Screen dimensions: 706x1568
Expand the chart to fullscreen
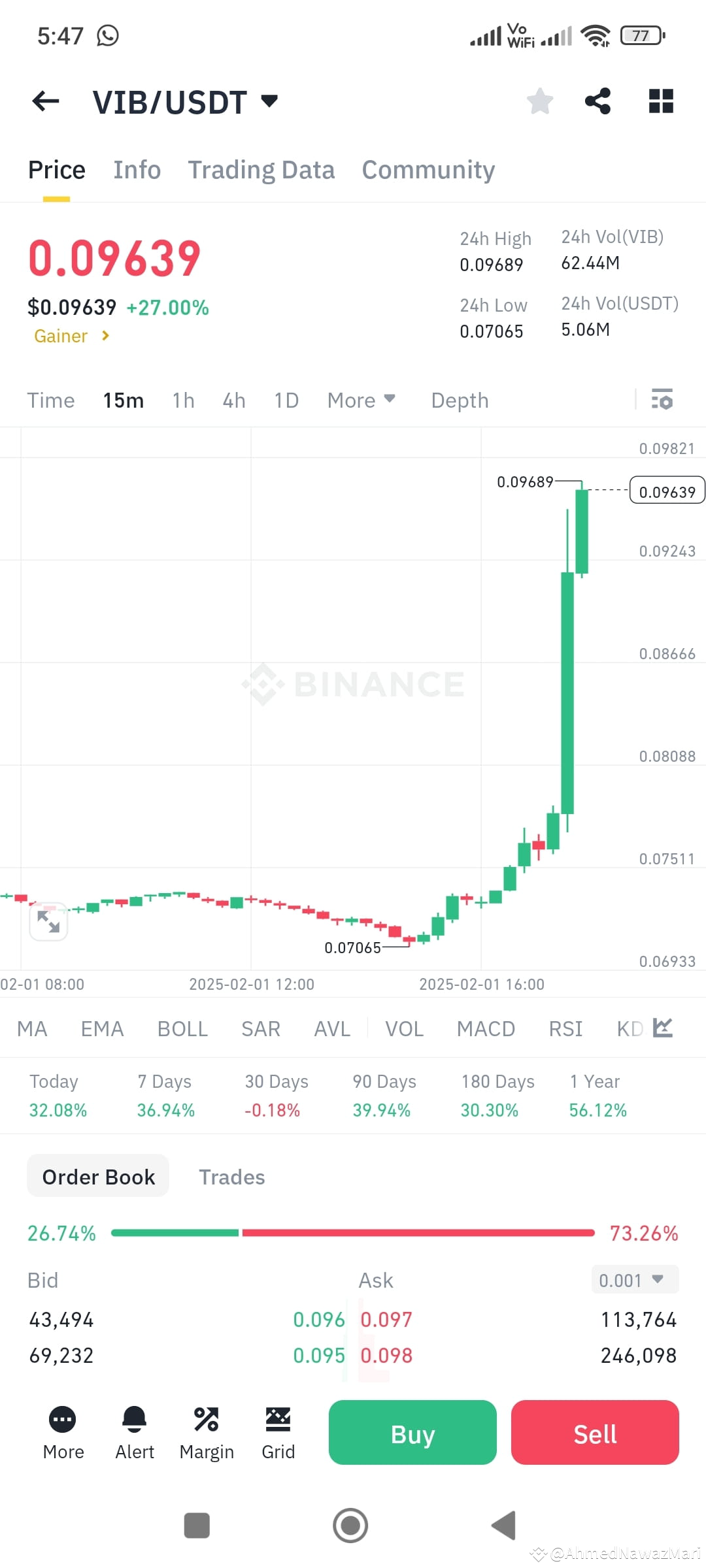click(48, 921)
